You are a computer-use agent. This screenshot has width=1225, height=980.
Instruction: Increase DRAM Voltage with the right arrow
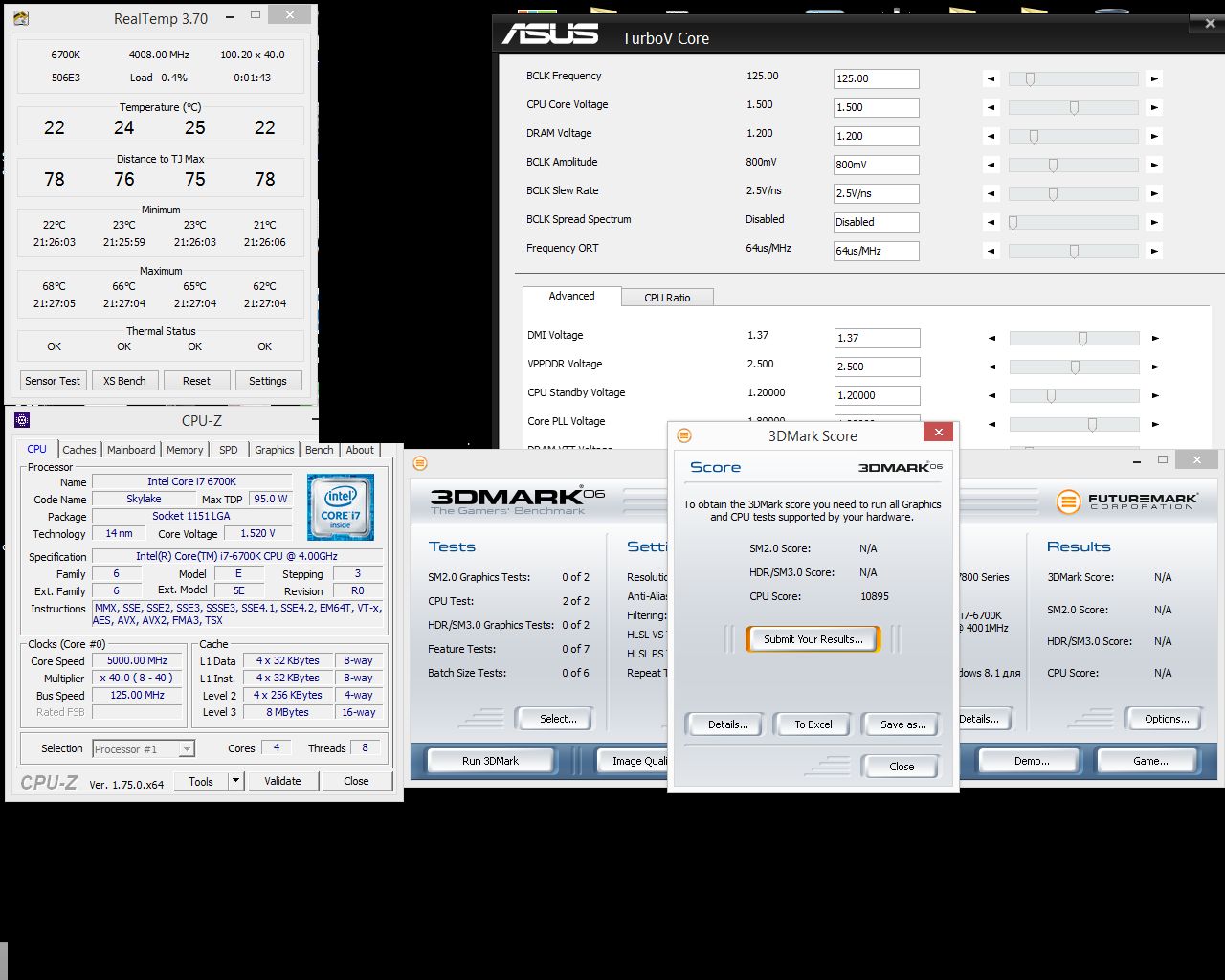(x=1154, y=137)
